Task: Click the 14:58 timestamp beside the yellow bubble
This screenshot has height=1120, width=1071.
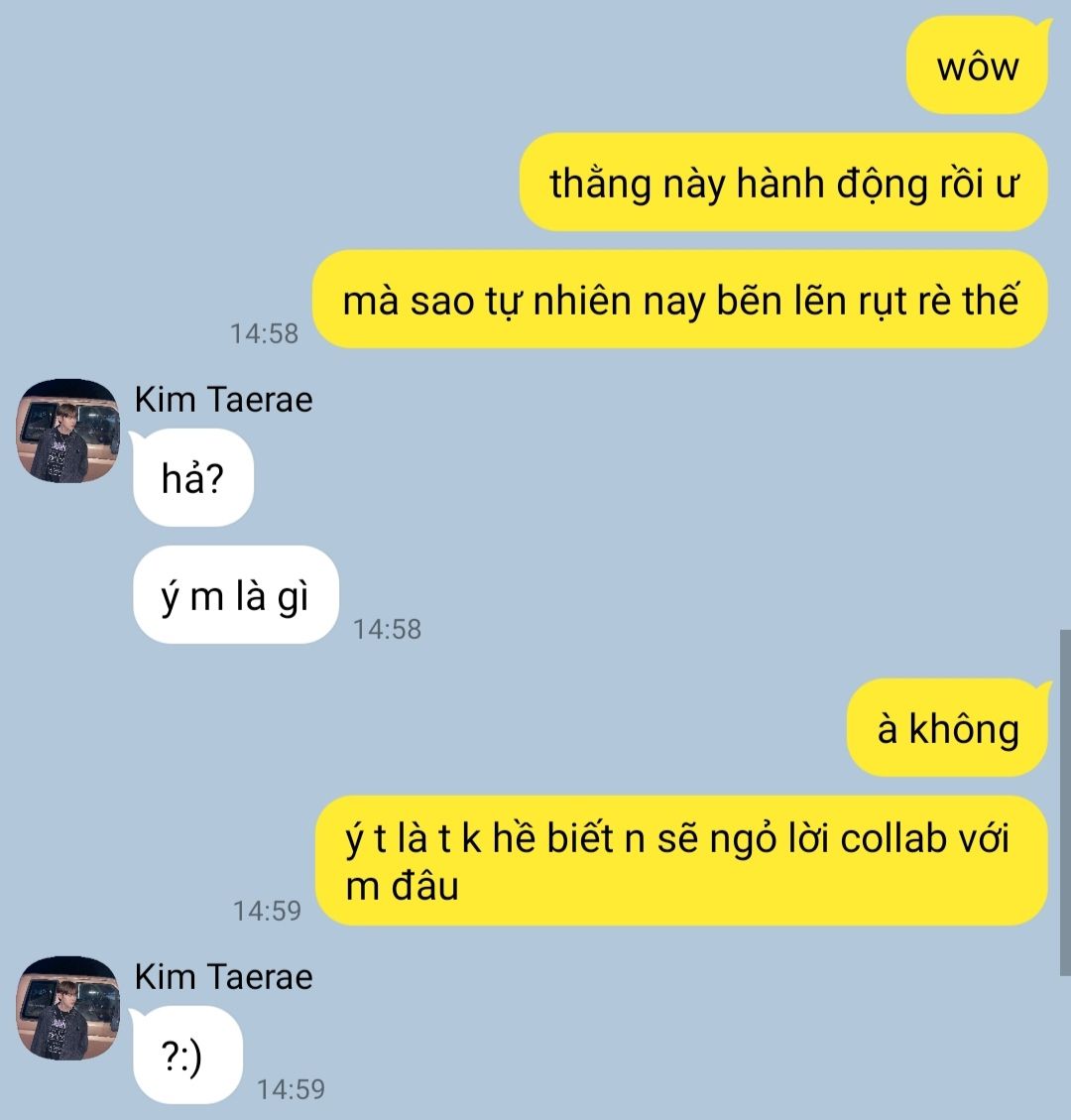Action: coord(264,333)
